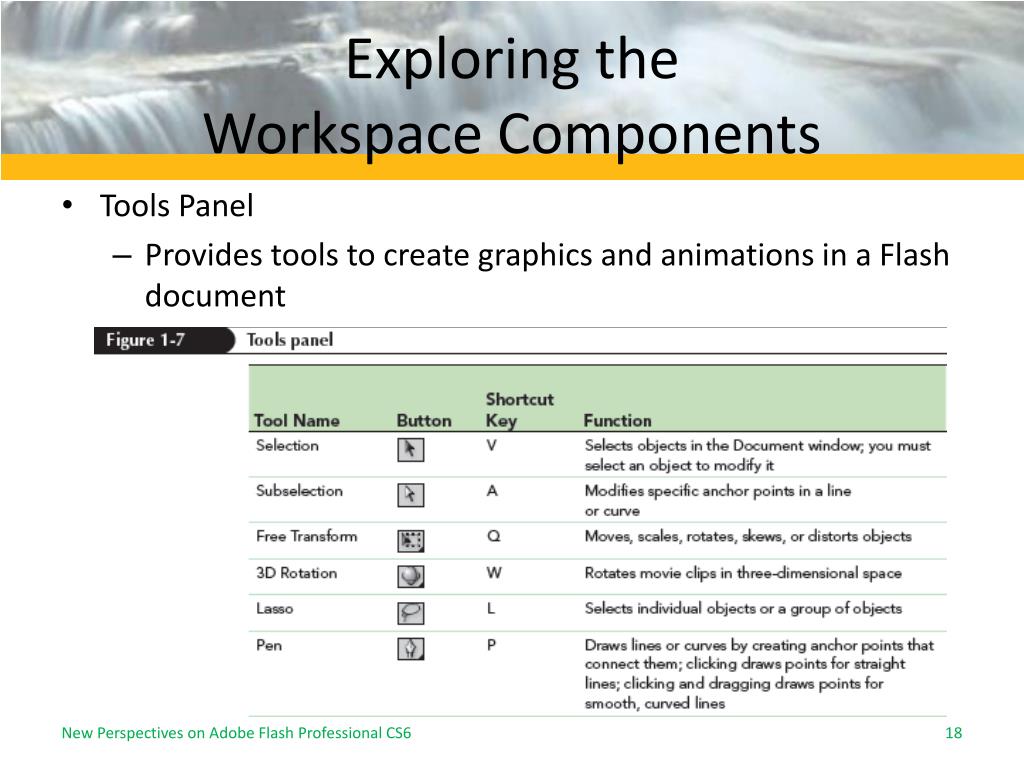Select the Subselection tool icon

[x=411, y=494]
